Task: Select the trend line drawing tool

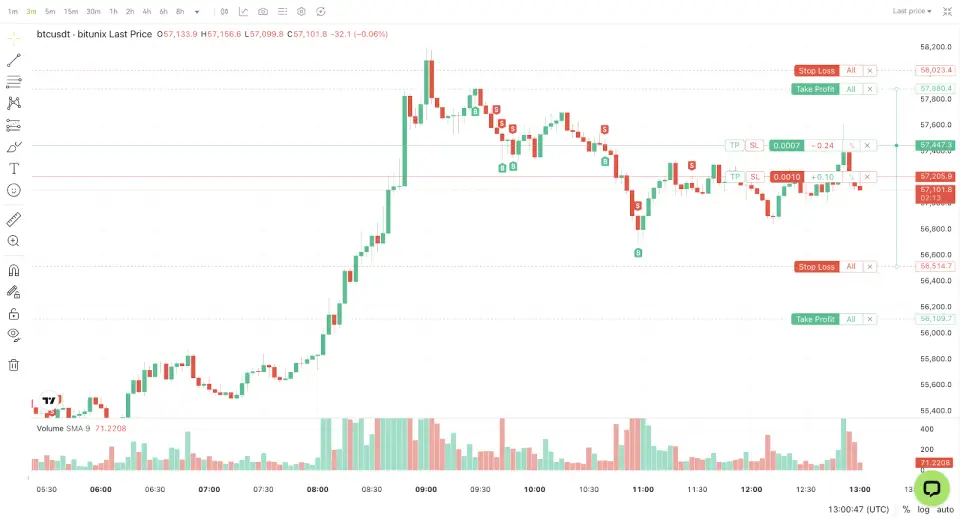Action: tap(14, 60)
